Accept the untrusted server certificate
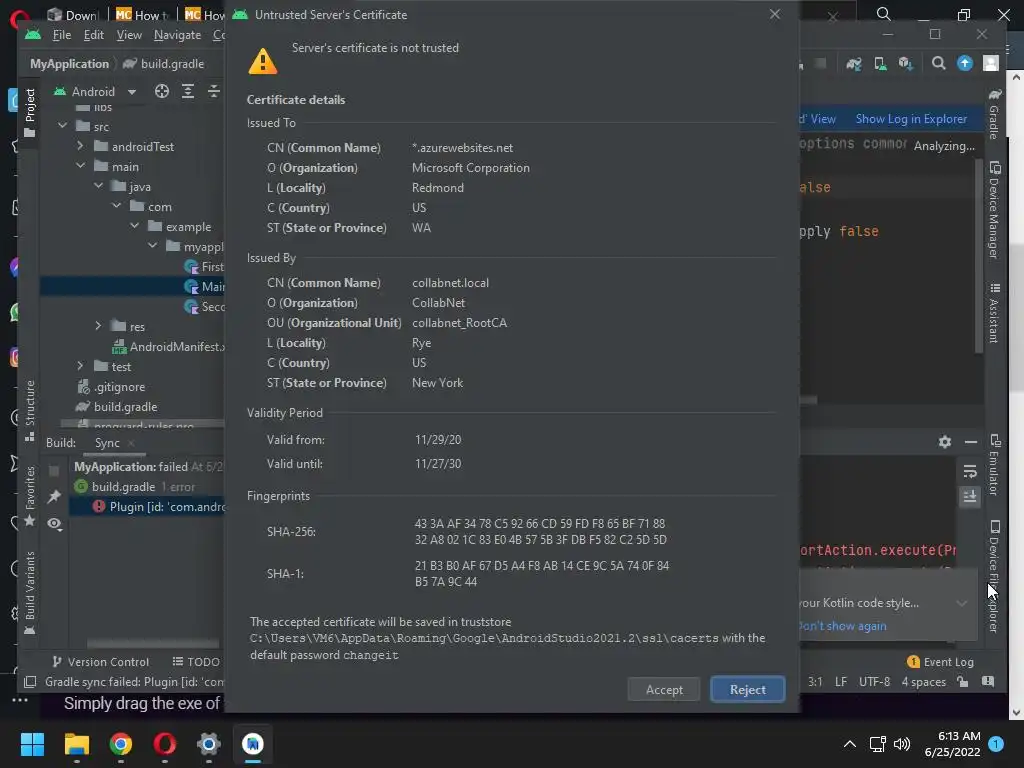Screen dimensions: 1024x768 click(x=664, y=690)
